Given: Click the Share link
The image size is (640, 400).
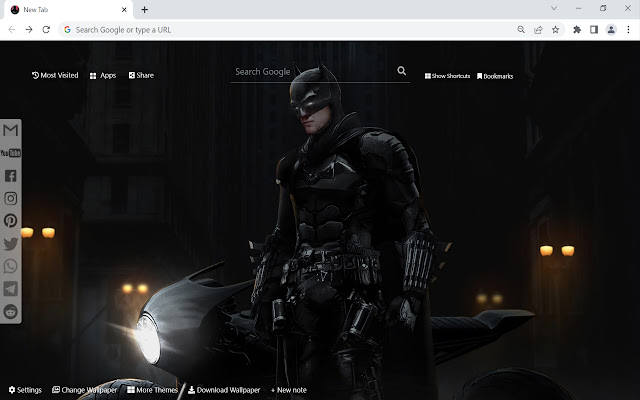Looking at the screenshot, I should (x=141, y=75).
